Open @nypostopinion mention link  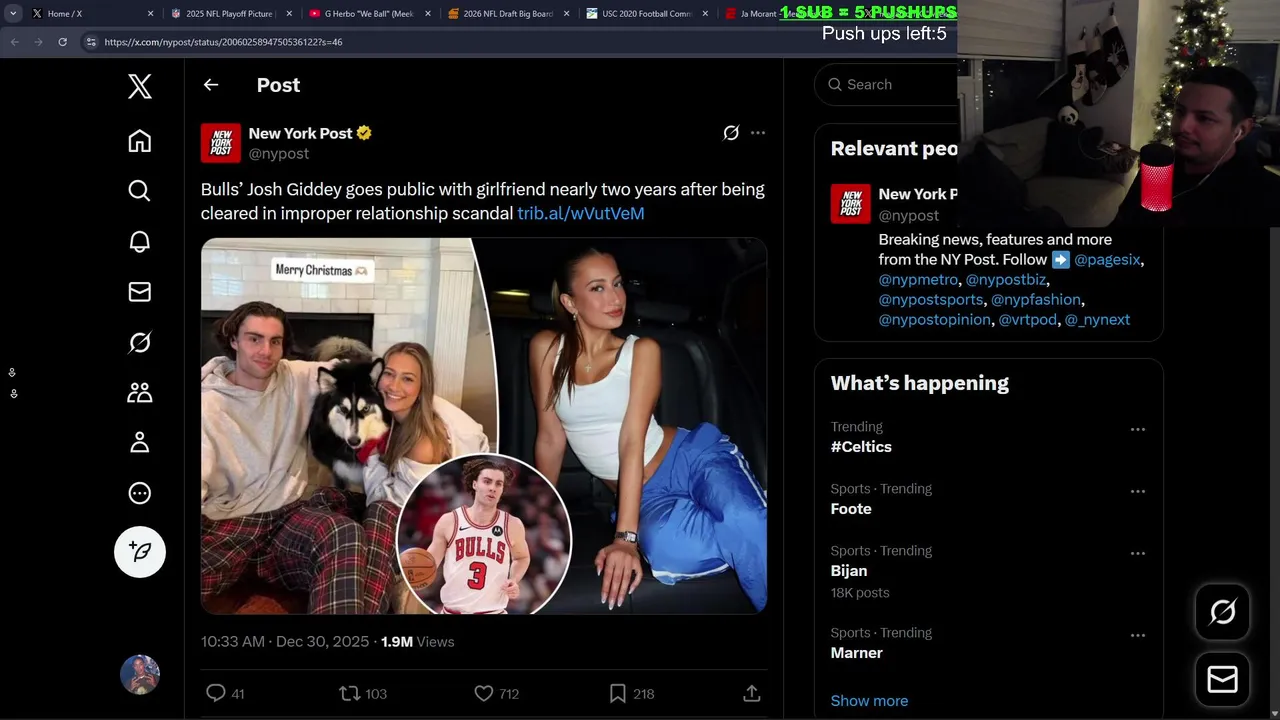pos(935,320)
